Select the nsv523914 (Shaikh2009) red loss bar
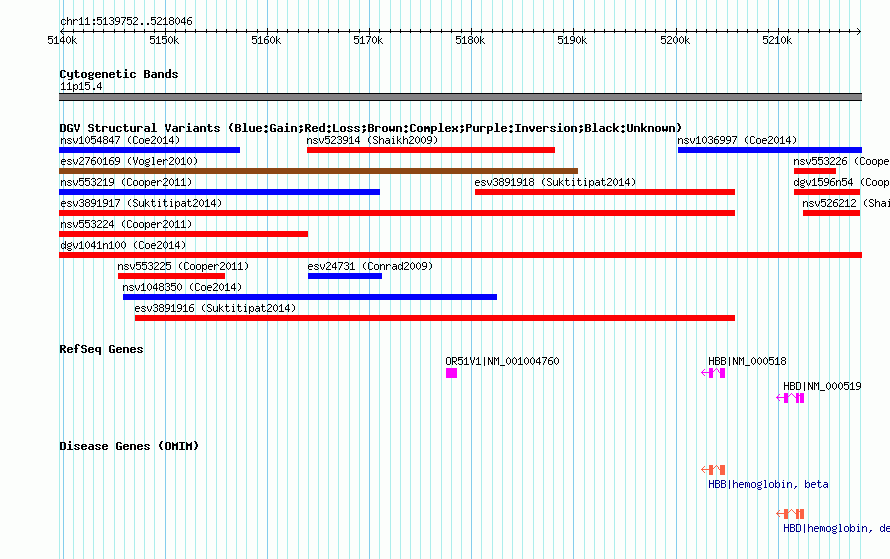 click(x=431, y=150)
